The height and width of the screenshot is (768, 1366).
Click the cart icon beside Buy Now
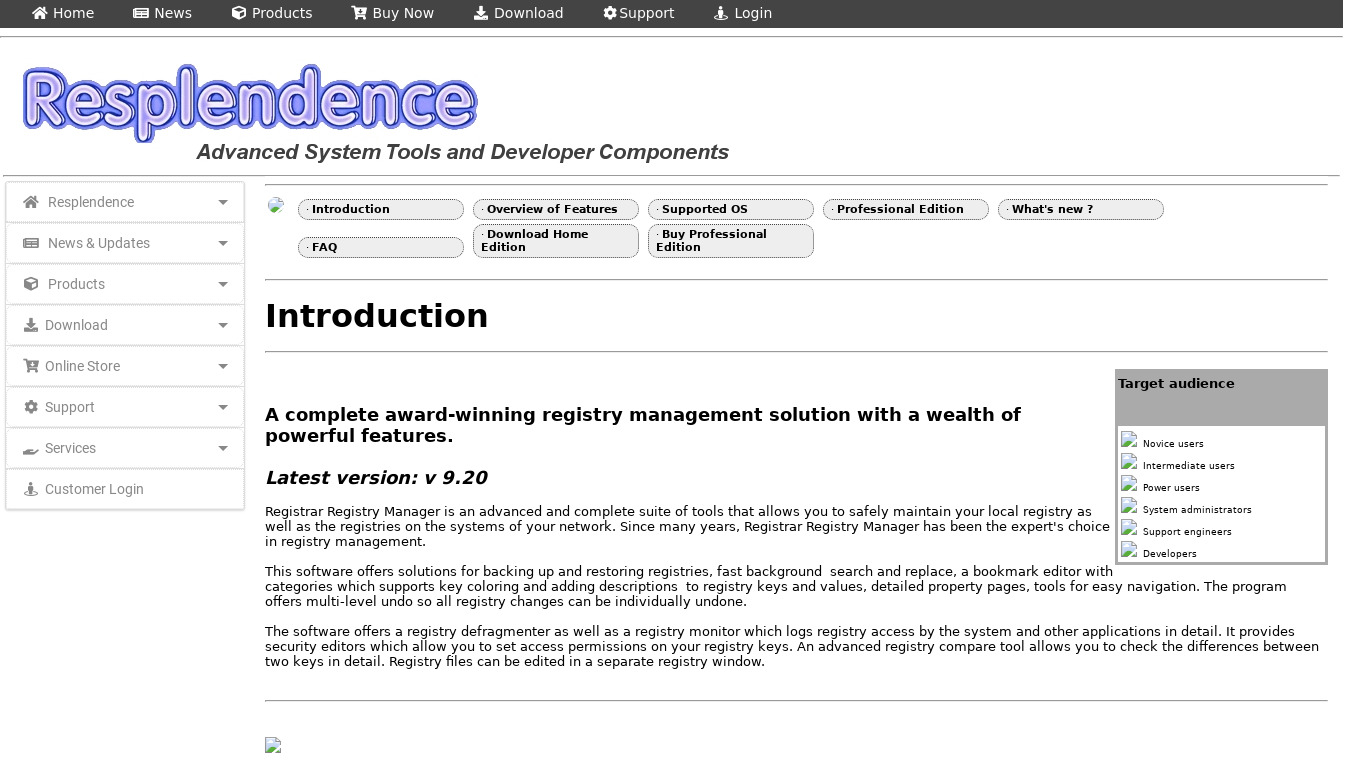[x=359, y=13]
